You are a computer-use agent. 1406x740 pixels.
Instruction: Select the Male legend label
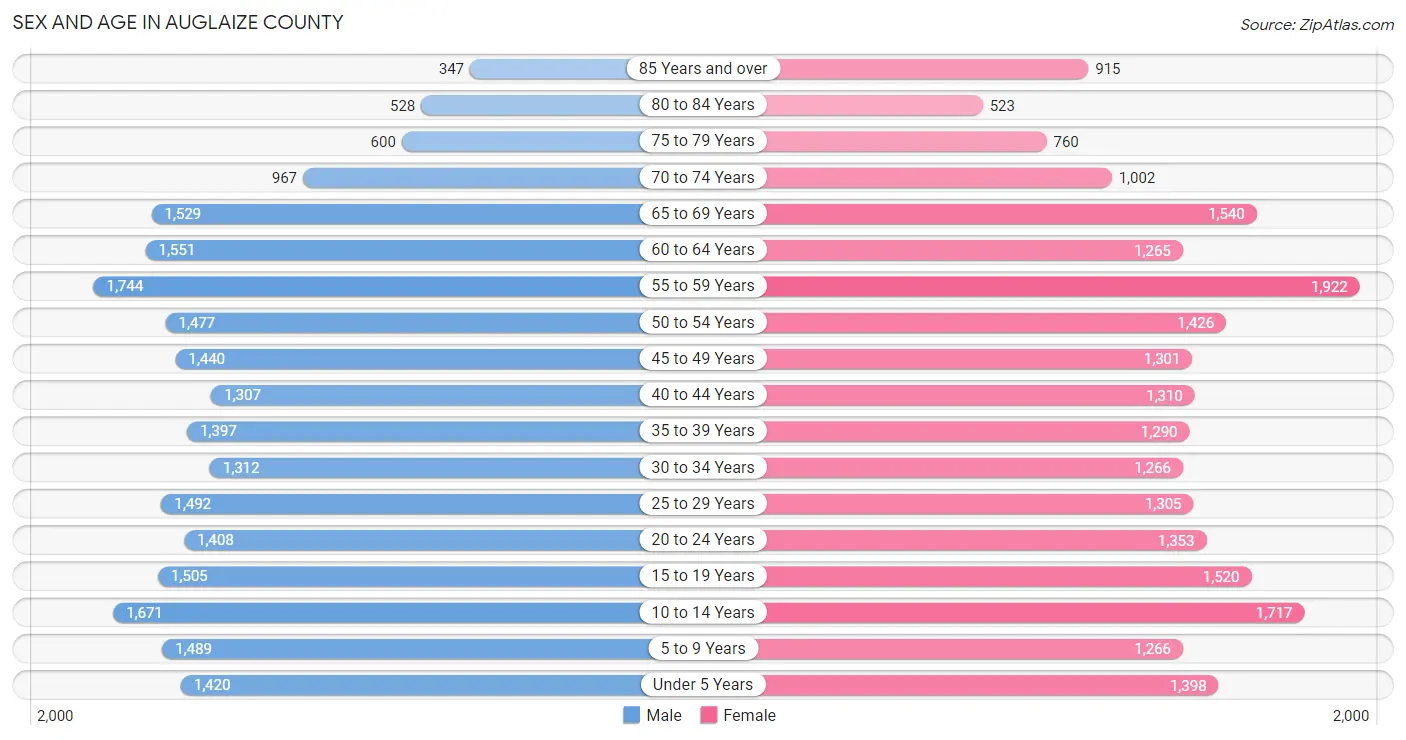click(x=664, y=715)
